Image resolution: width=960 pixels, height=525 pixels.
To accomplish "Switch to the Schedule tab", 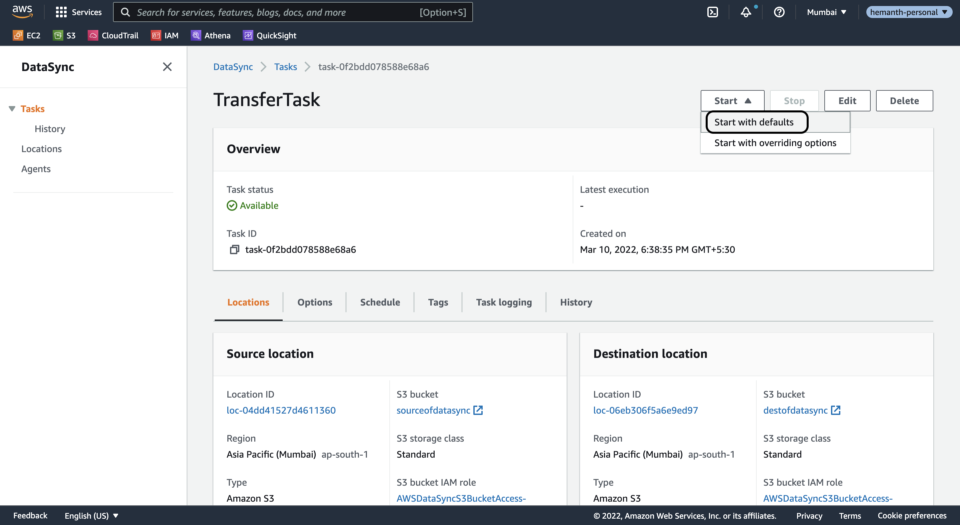I will tap(380, 302).
